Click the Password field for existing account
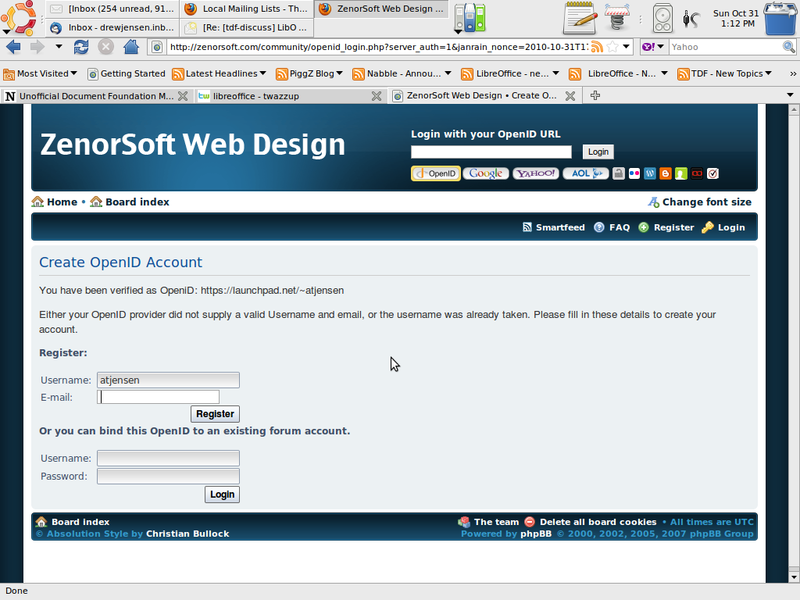The height and width of the screenshot is (600, 800). [x=168, y=476]
